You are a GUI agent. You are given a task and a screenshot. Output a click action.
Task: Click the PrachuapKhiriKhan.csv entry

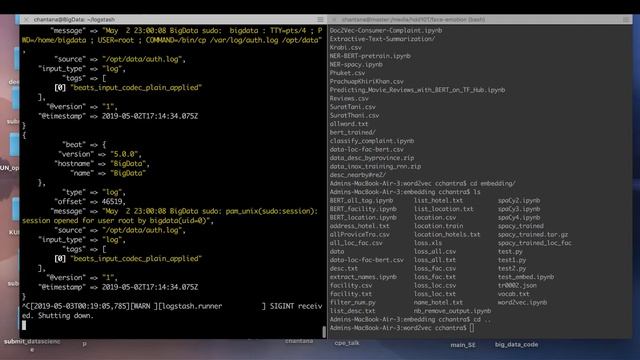pos(367,81)
